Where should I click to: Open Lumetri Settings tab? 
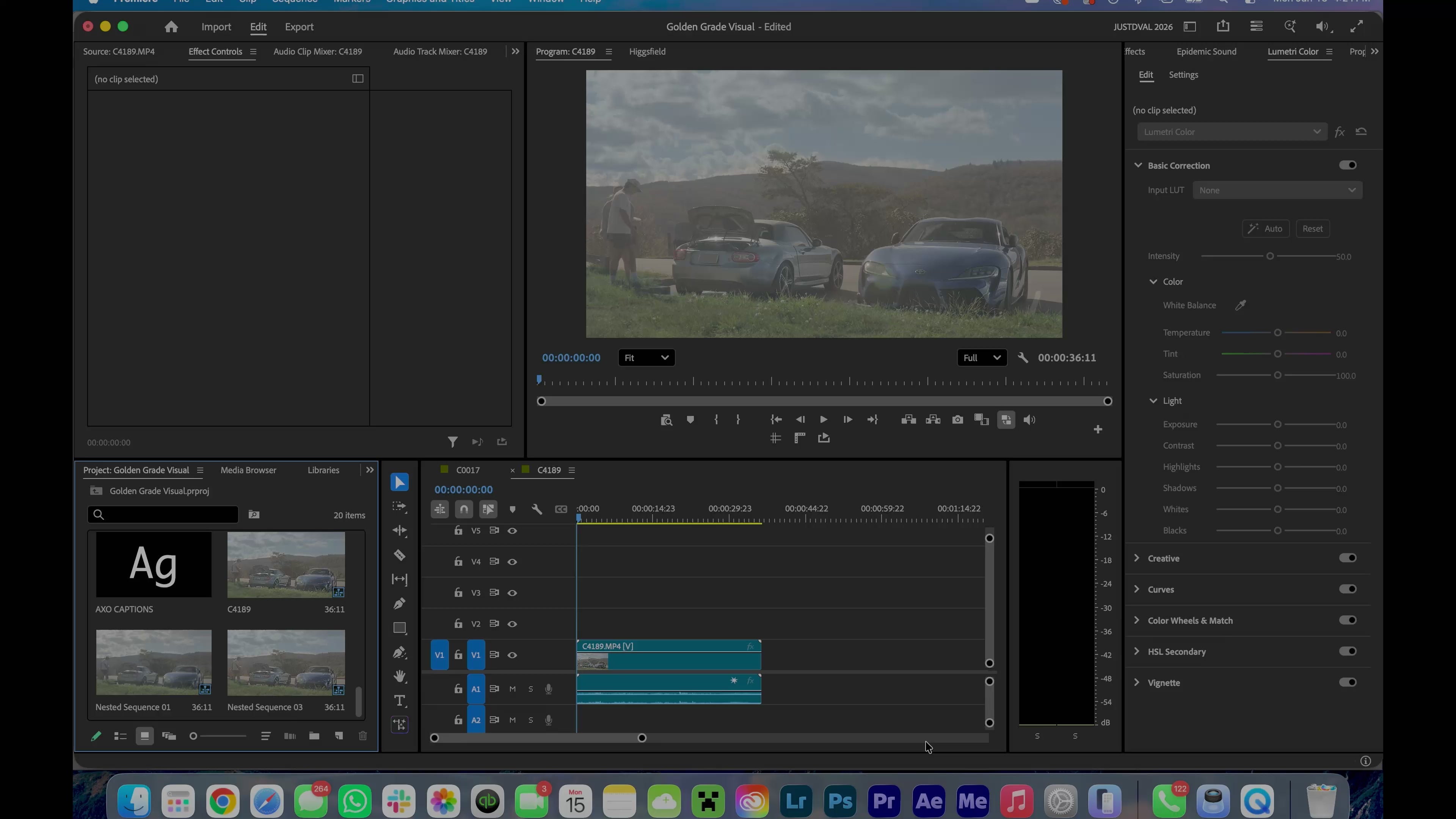[x=1183, y=75]
